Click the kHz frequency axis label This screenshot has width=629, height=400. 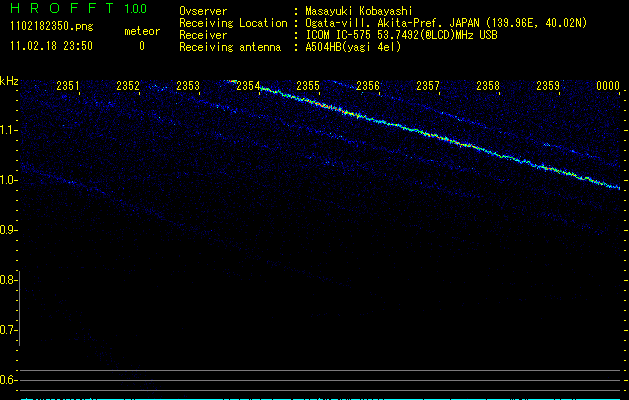click(9, 81)
